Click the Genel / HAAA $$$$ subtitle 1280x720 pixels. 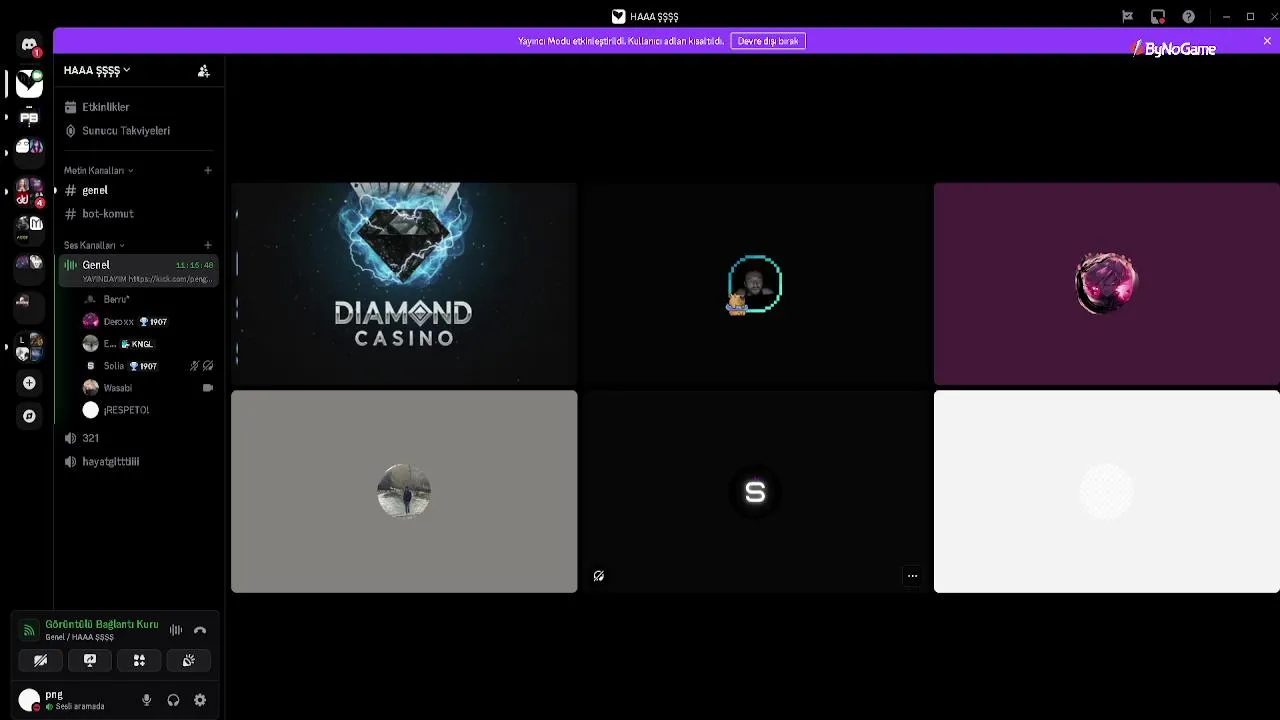click(79, 637)
